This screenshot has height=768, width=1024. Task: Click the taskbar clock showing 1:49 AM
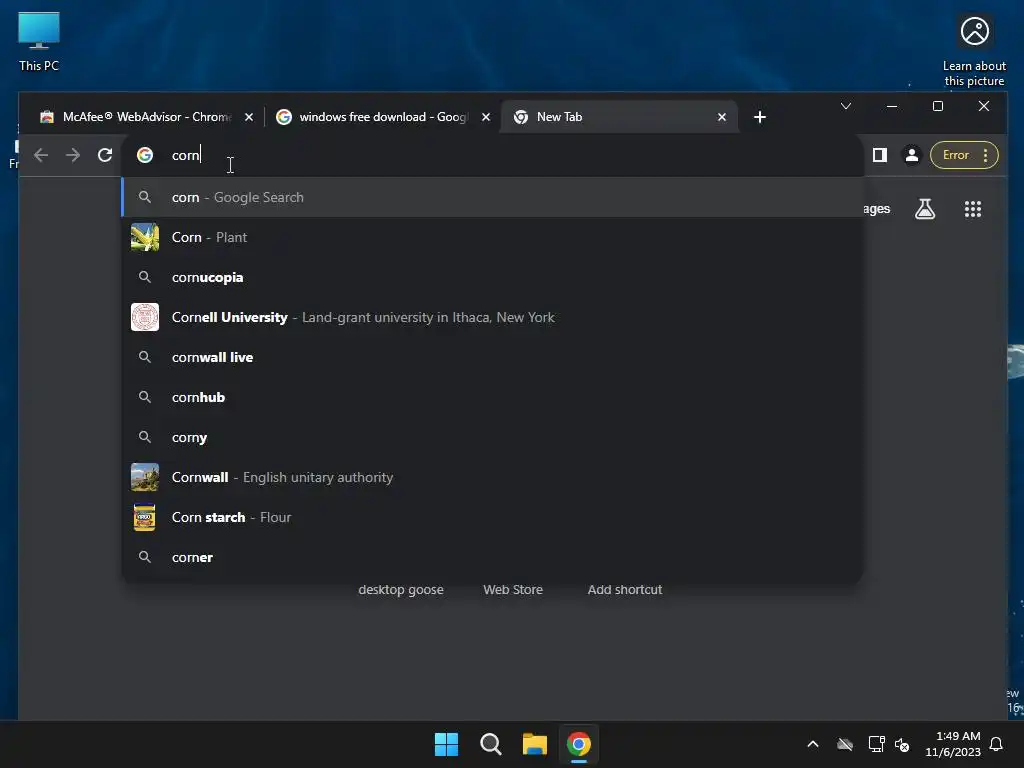point(953,744)
